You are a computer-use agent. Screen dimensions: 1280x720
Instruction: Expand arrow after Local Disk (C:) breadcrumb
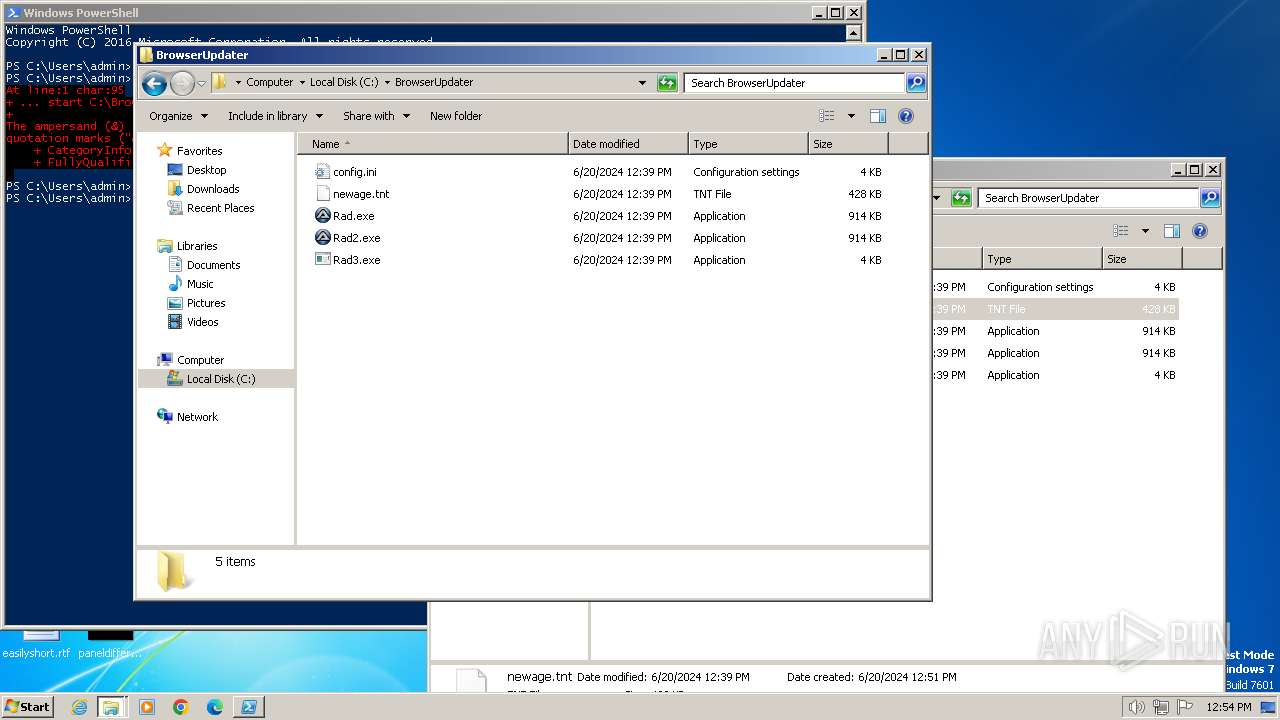coord(387,83)
